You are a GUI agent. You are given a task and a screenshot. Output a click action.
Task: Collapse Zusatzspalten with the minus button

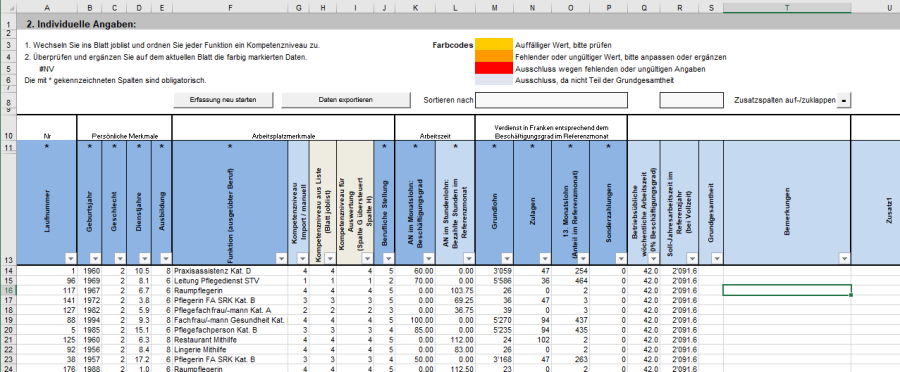point(844,100)
